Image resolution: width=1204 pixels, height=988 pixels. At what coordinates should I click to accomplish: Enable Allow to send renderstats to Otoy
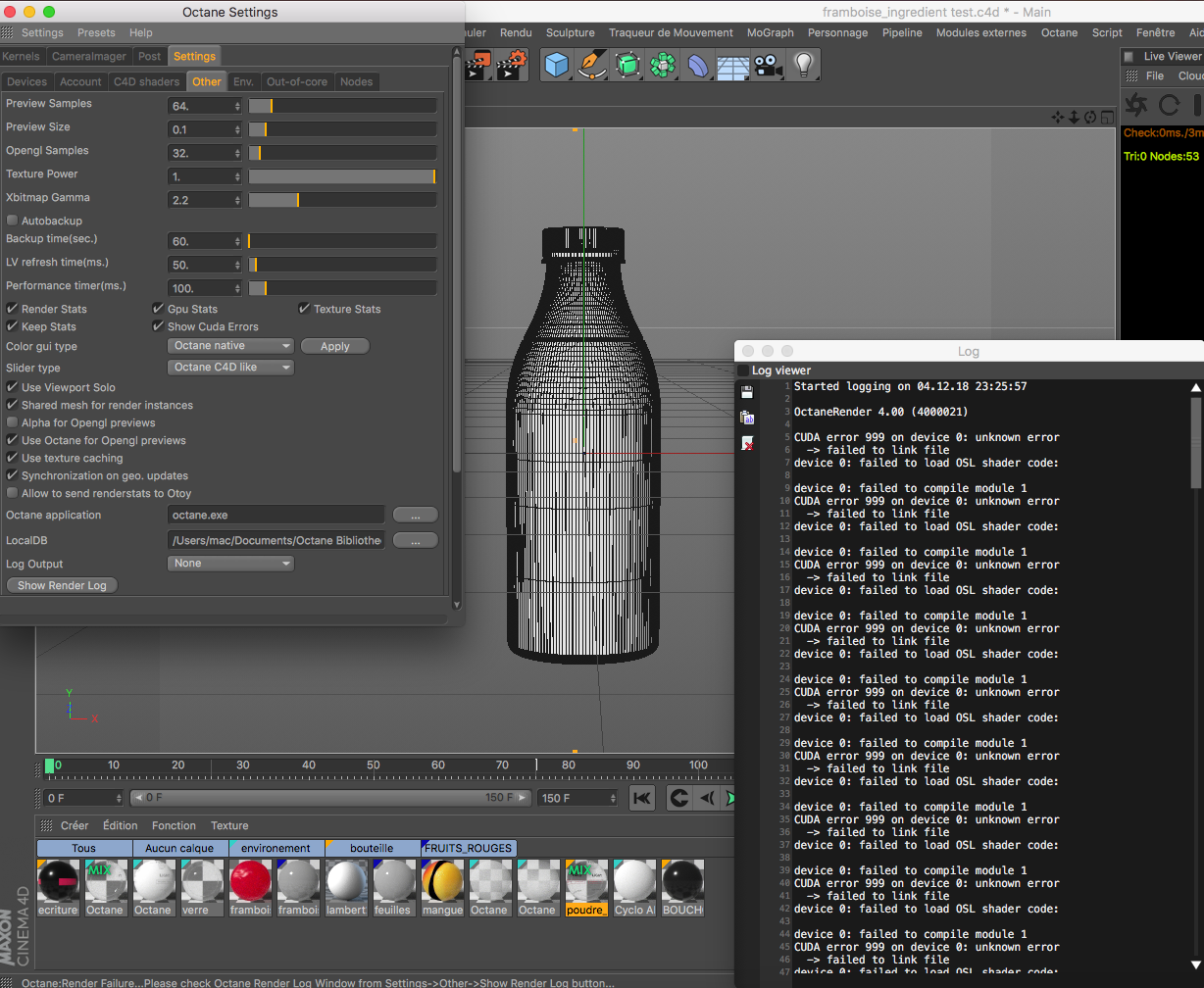(x=13, y=493)
